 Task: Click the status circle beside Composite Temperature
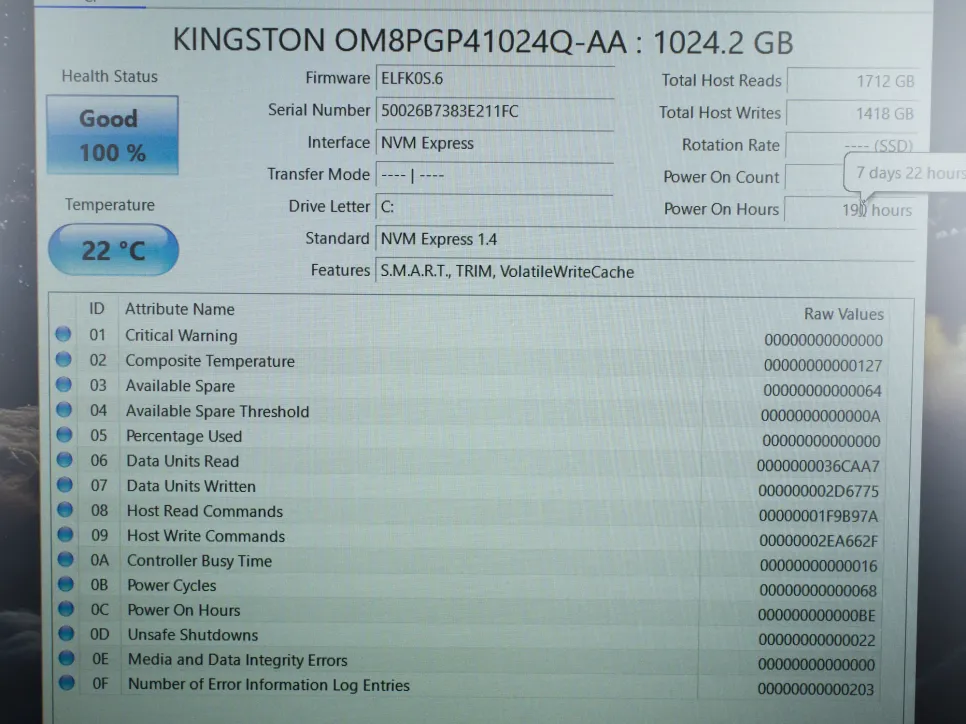tap(64, 360)
